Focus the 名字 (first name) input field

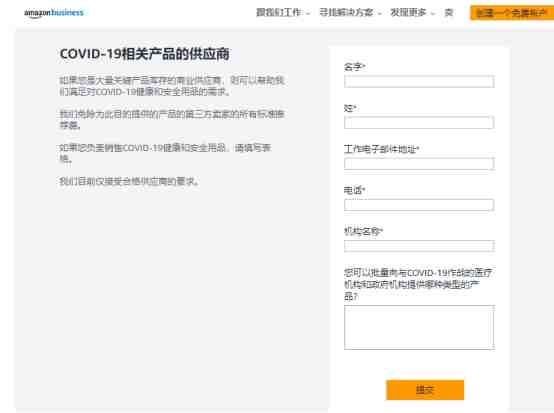coord(419,82)
